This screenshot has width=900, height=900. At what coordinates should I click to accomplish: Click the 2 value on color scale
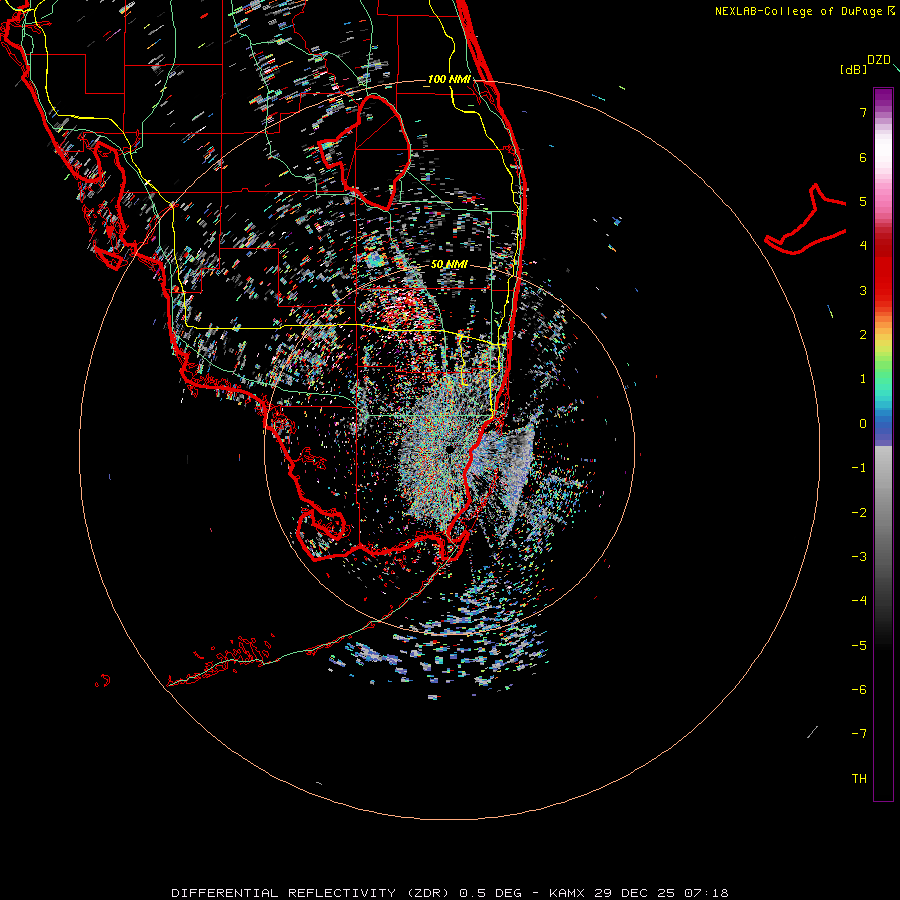(863, 335)
